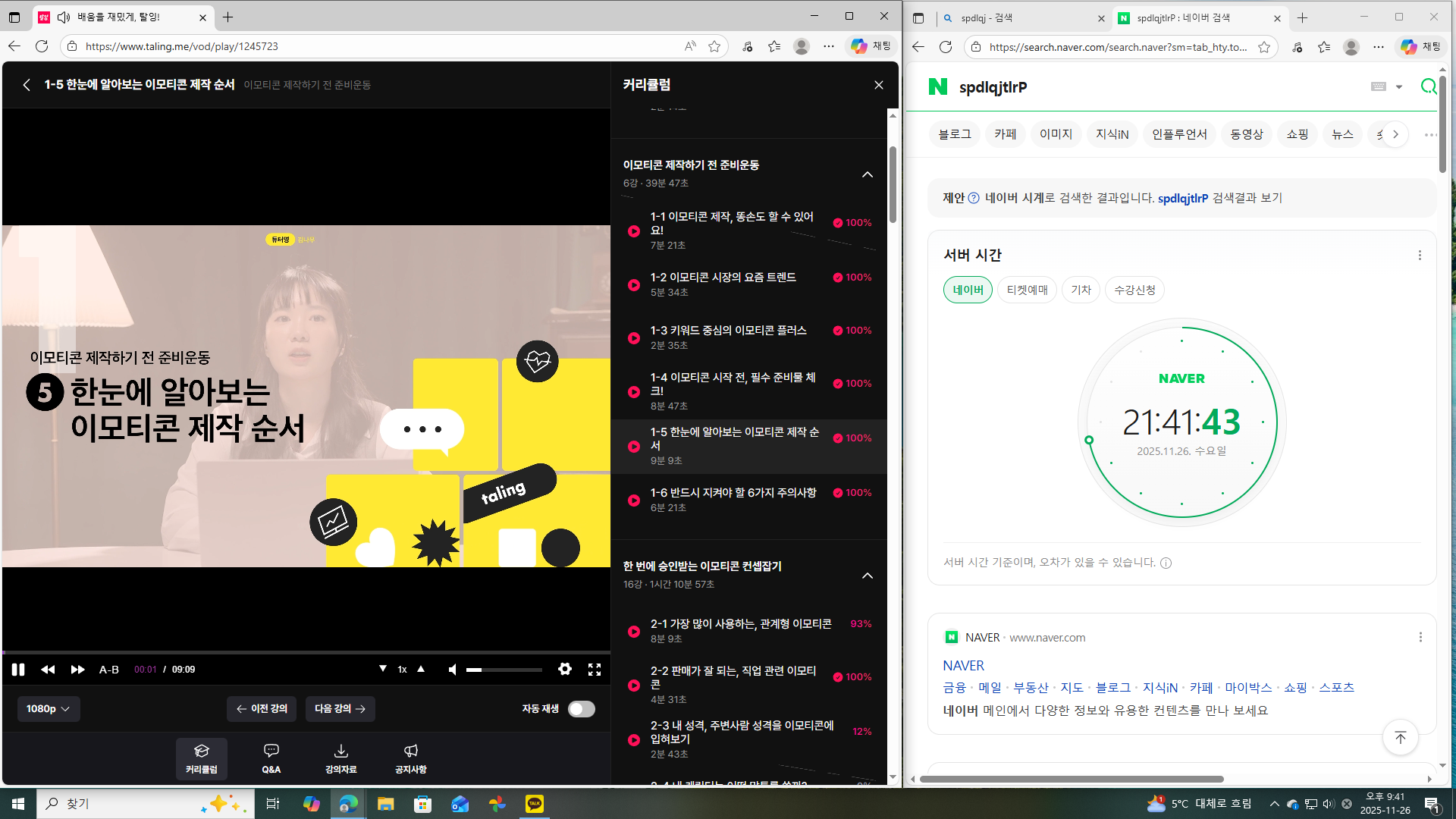Mute the video speaker icon
This screenshot has width=1456, height=819.
pos(453,670)
